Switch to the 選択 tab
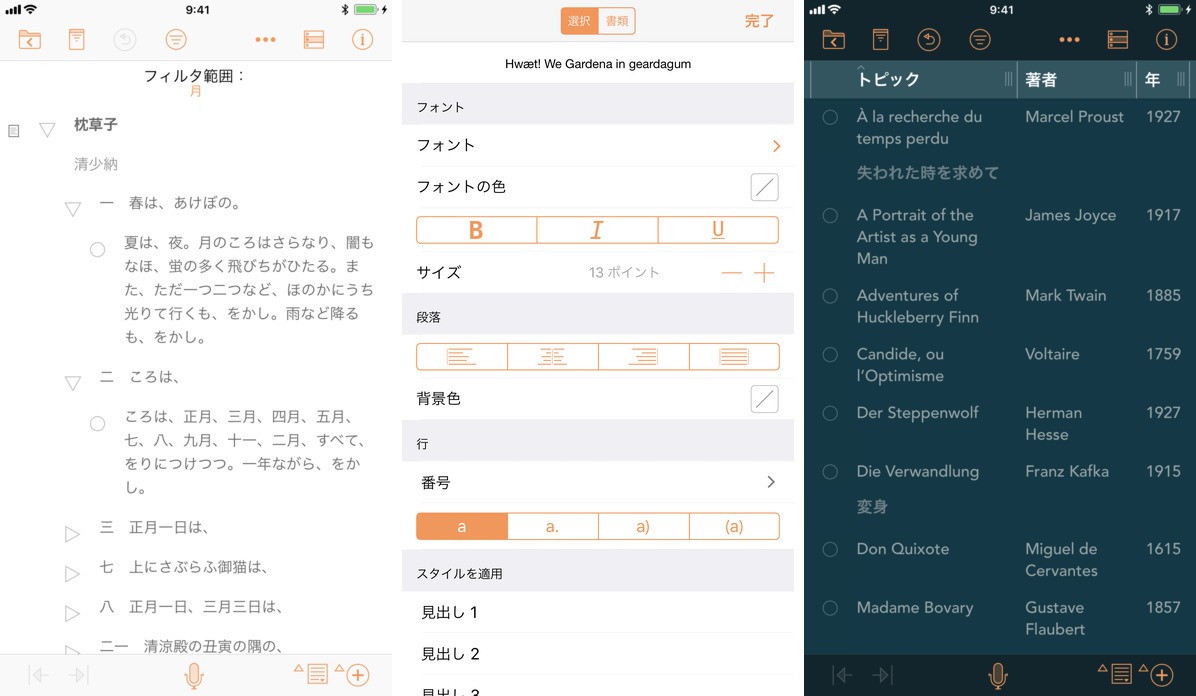1196x696 pixels. coord(579,21)
